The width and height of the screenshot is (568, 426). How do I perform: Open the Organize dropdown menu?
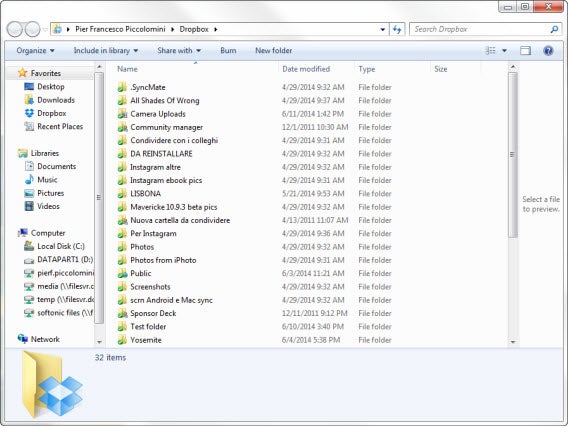(x=35, y=51)
